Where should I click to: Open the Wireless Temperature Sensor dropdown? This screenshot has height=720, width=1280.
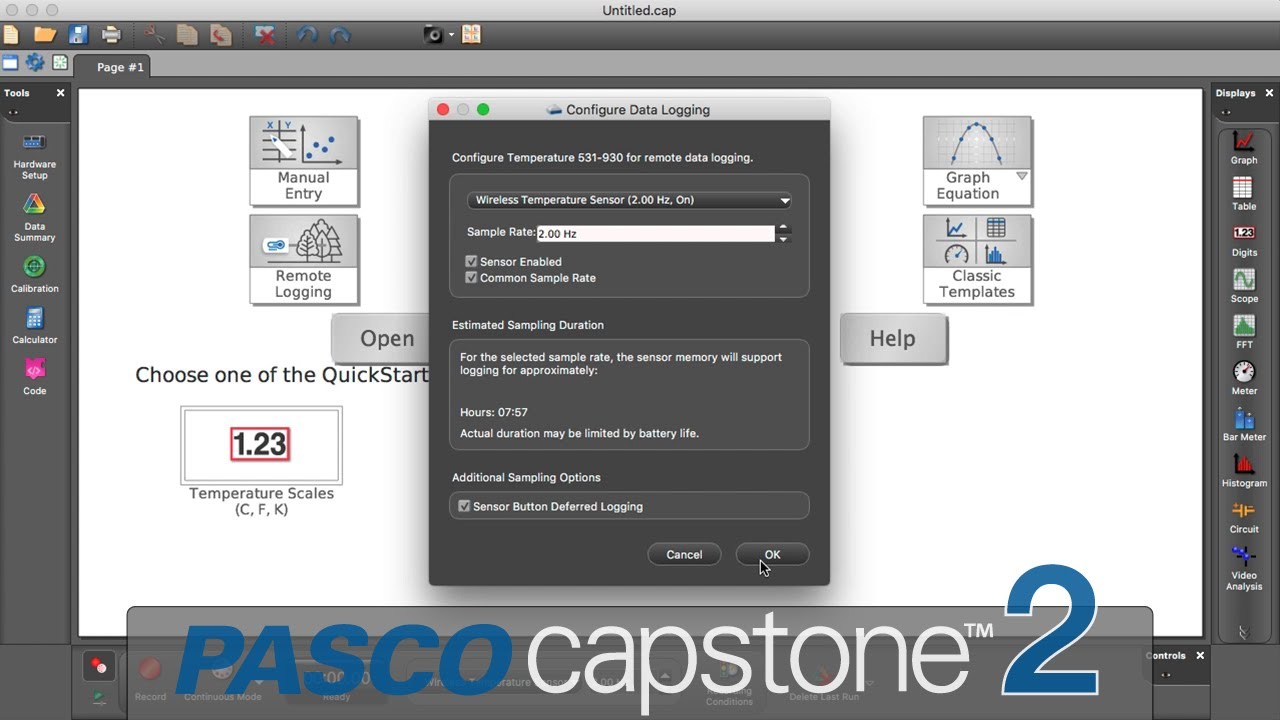pyautogui.click(x=629, y=200)
